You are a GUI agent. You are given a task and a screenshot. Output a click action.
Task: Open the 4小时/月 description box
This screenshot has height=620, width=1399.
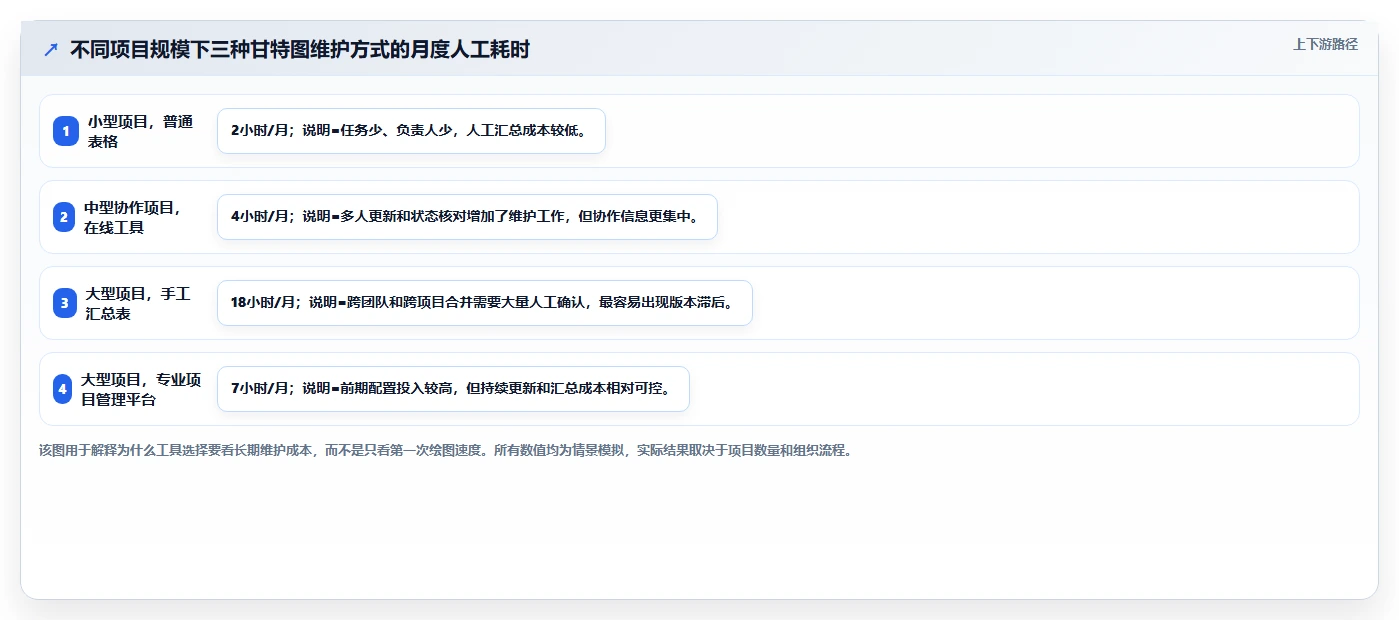tap(467, 217)
